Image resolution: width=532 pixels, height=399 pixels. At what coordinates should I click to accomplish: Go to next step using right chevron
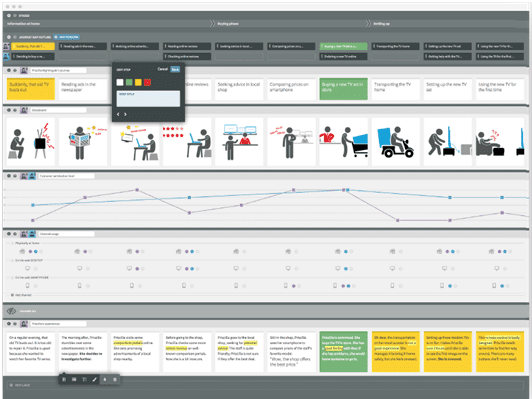[125, 114]
